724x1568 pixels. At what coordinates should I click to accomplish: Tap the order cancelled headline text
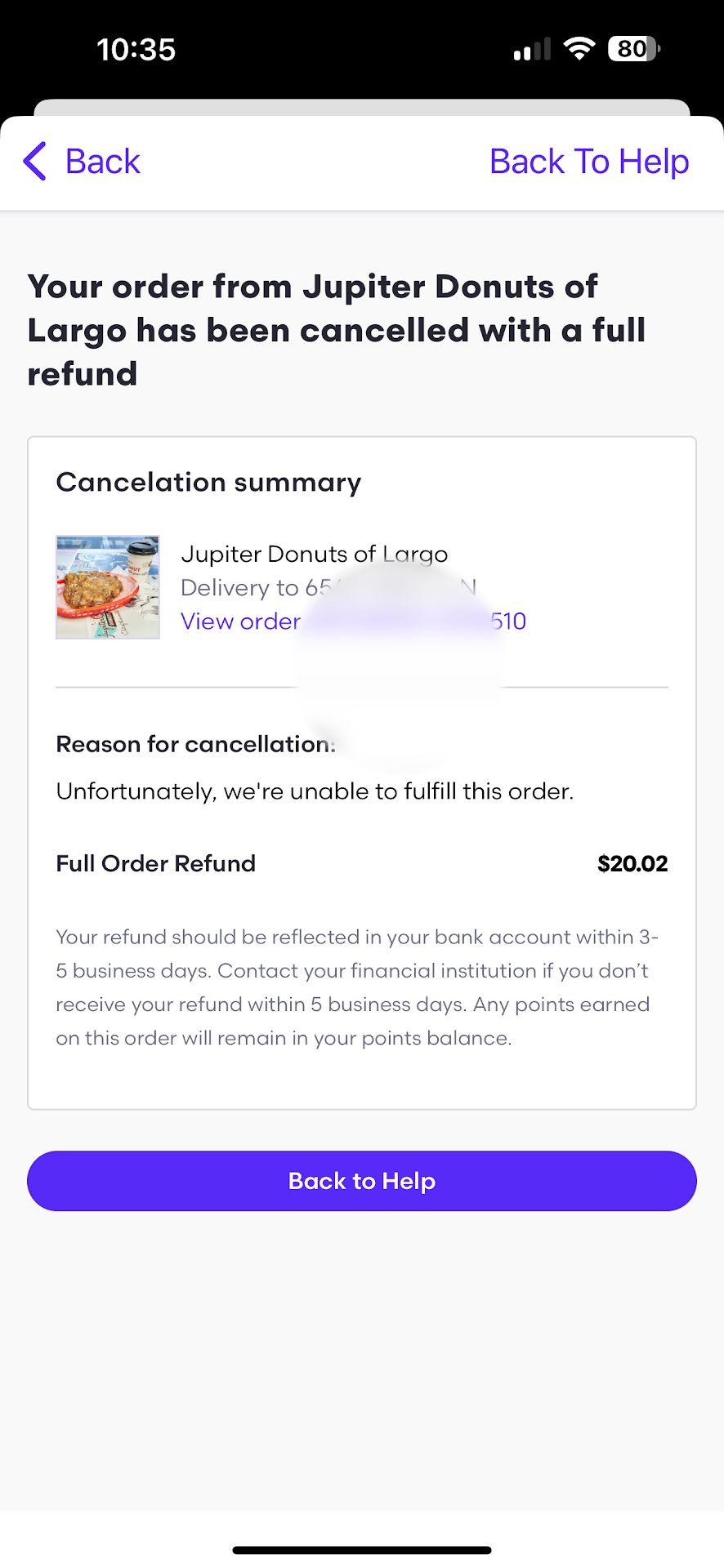336,330
